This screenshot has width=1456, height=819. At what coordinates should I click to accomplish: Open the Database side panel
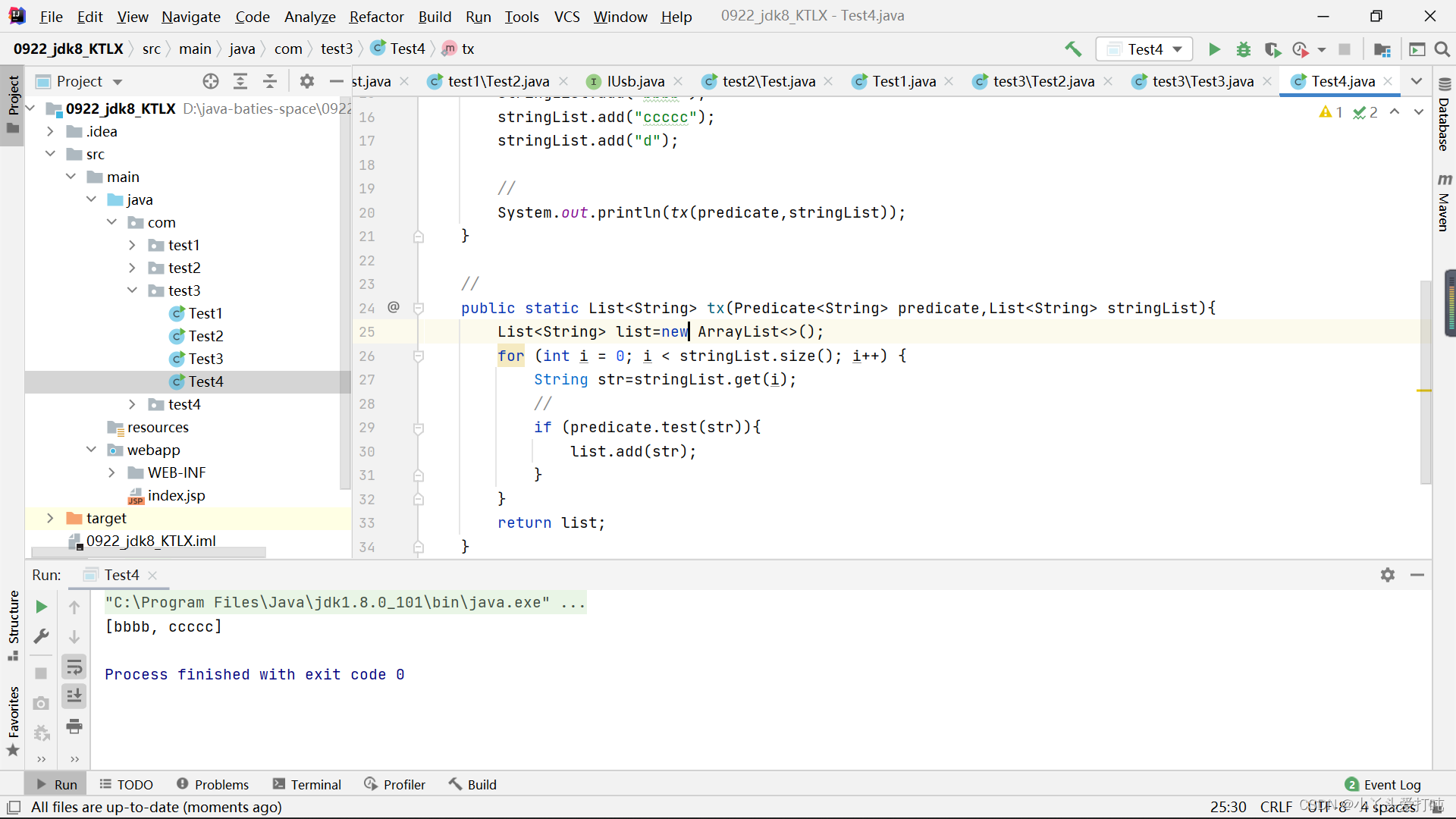[1445, 116]
